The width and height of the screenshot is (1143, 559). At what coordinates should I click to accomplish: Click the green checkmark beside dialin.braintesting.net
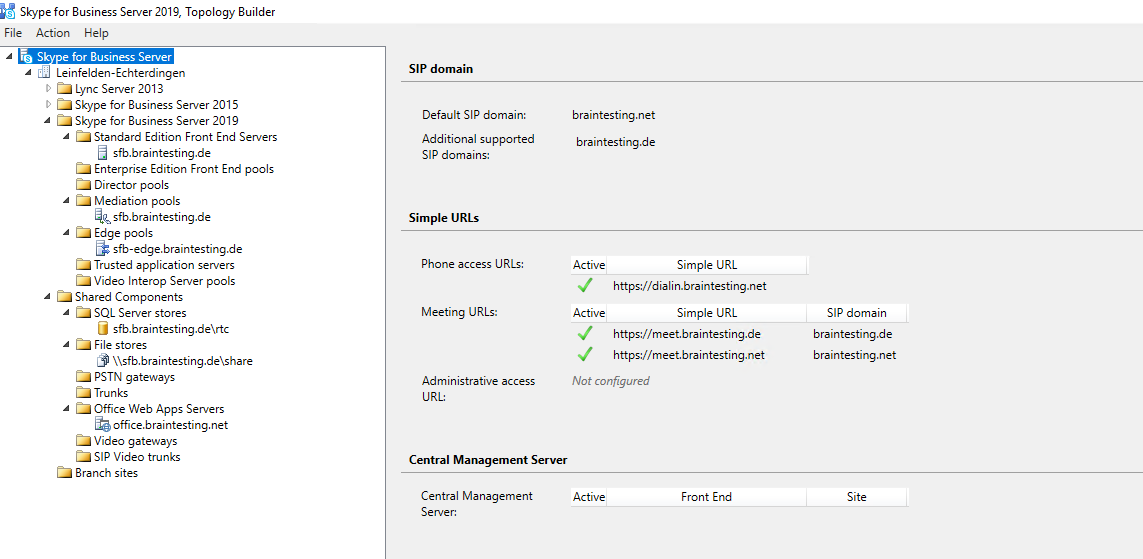[585, 286]
